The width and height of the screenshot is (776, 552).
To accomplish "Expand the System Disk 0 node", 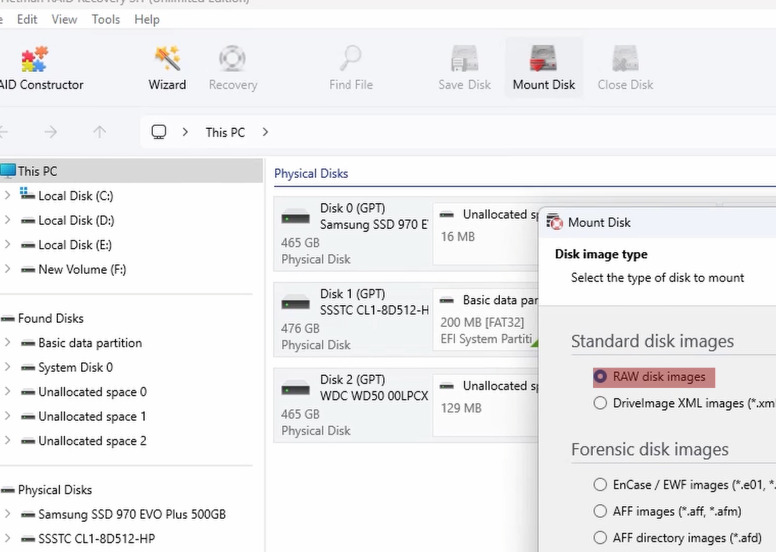I will tap(7, 367).
